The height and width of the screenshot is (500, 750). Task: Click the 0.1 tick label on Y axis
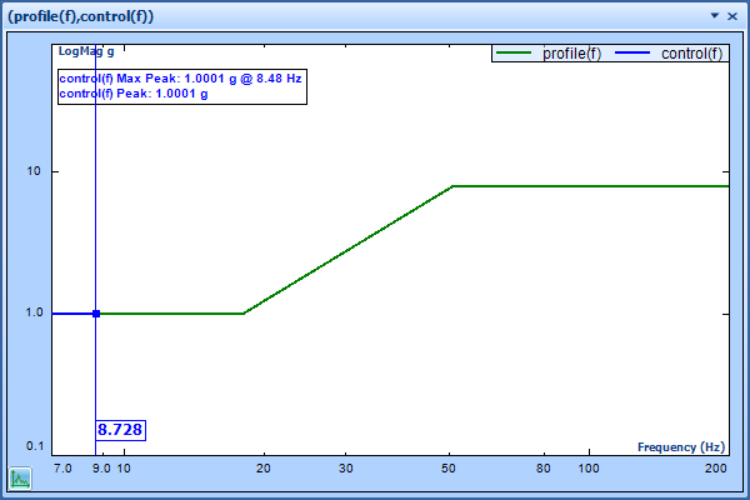coord(35,446)
